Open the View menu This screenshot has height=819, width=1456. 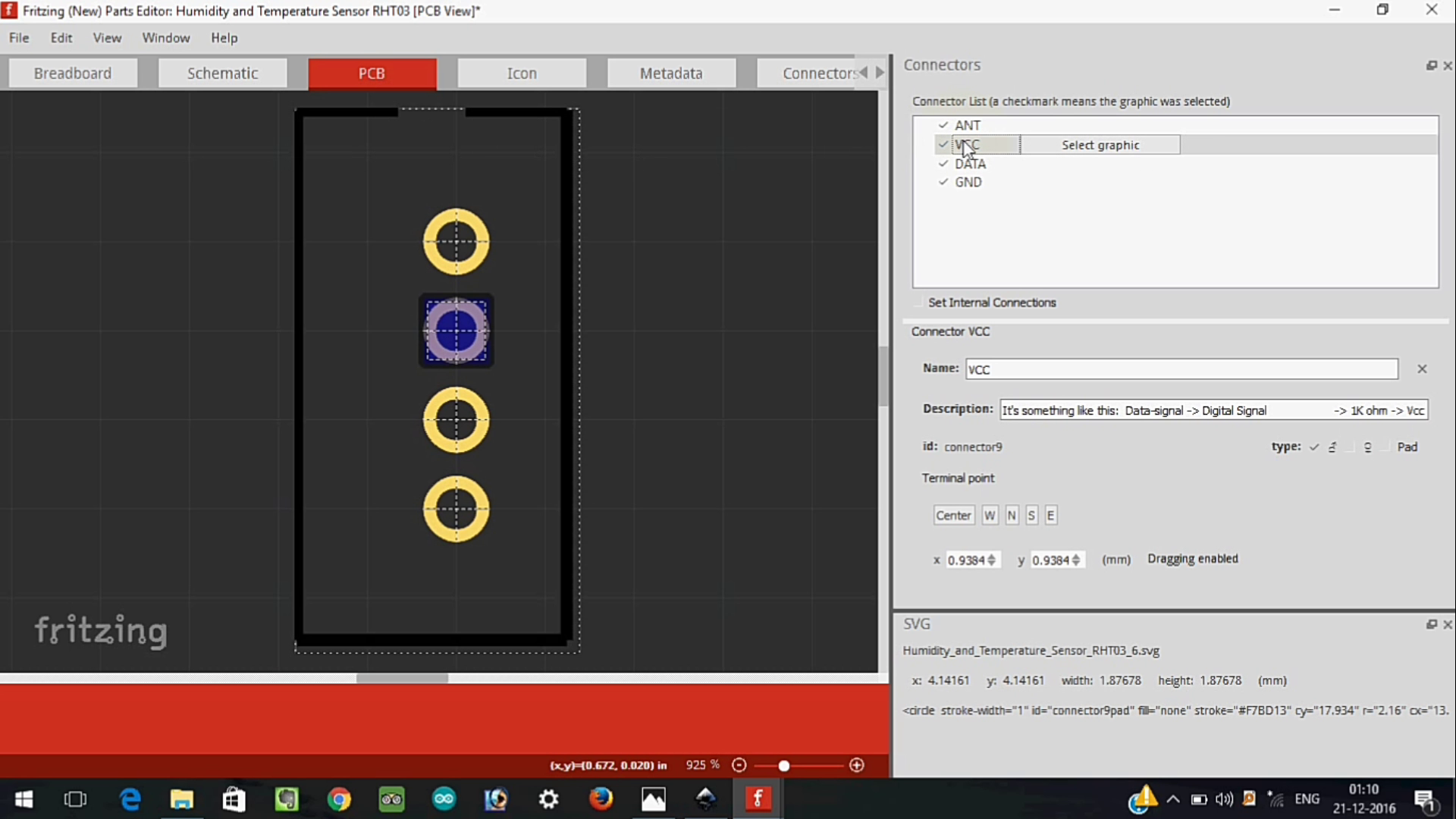click(x=107, y=38)
